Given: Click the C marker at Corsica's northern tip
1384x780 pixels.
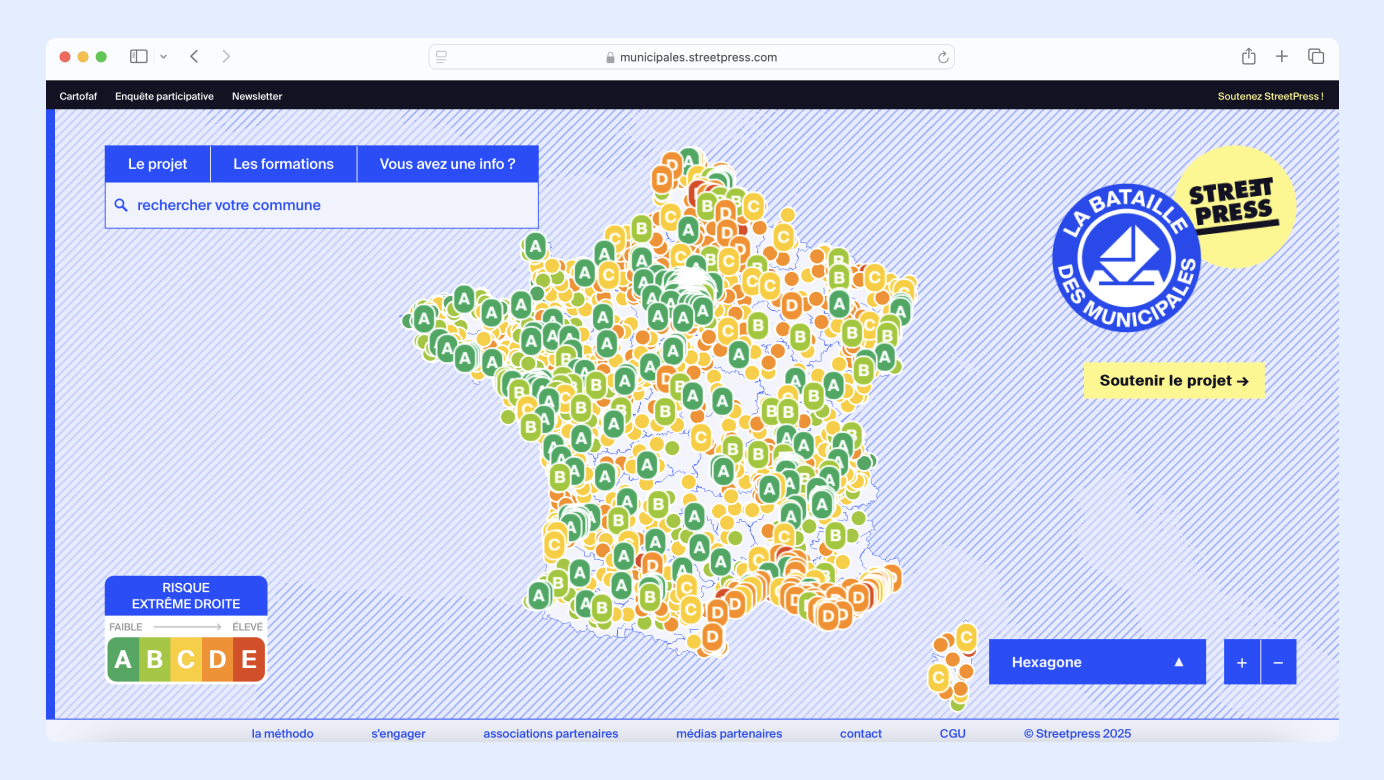Looking at the screenshot, I should click(x=966, y=636).
